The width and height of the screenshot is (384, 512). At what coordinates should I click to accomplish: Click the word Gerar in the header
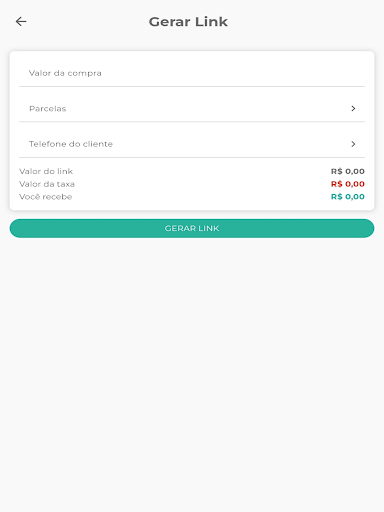(169, 22)
